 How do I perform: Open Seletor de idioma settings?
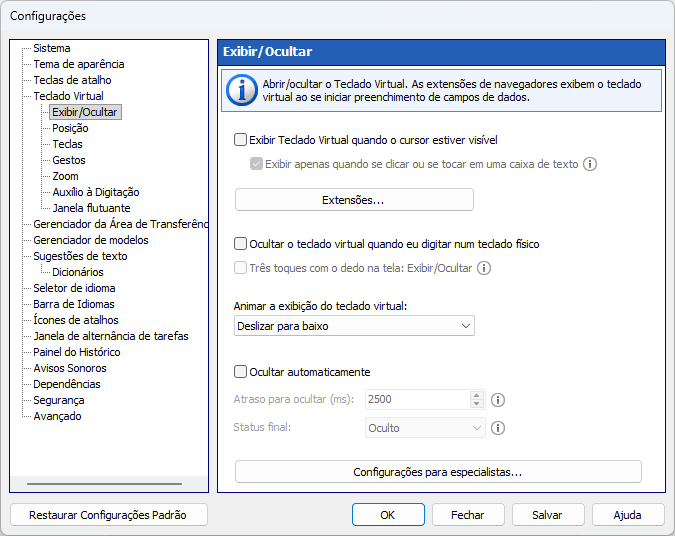pos(74,288)
